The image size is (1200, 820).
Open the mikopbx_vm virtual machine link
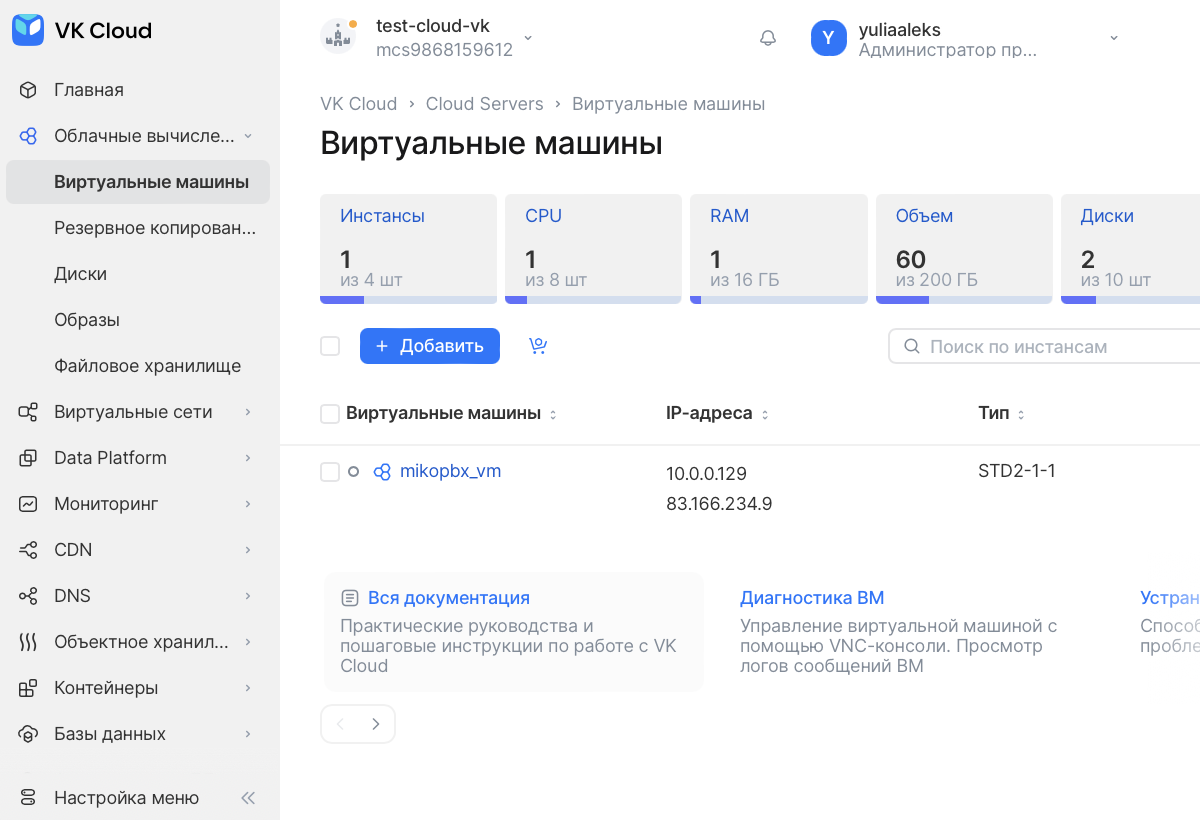pyautogui.click(x=450, y=471)
